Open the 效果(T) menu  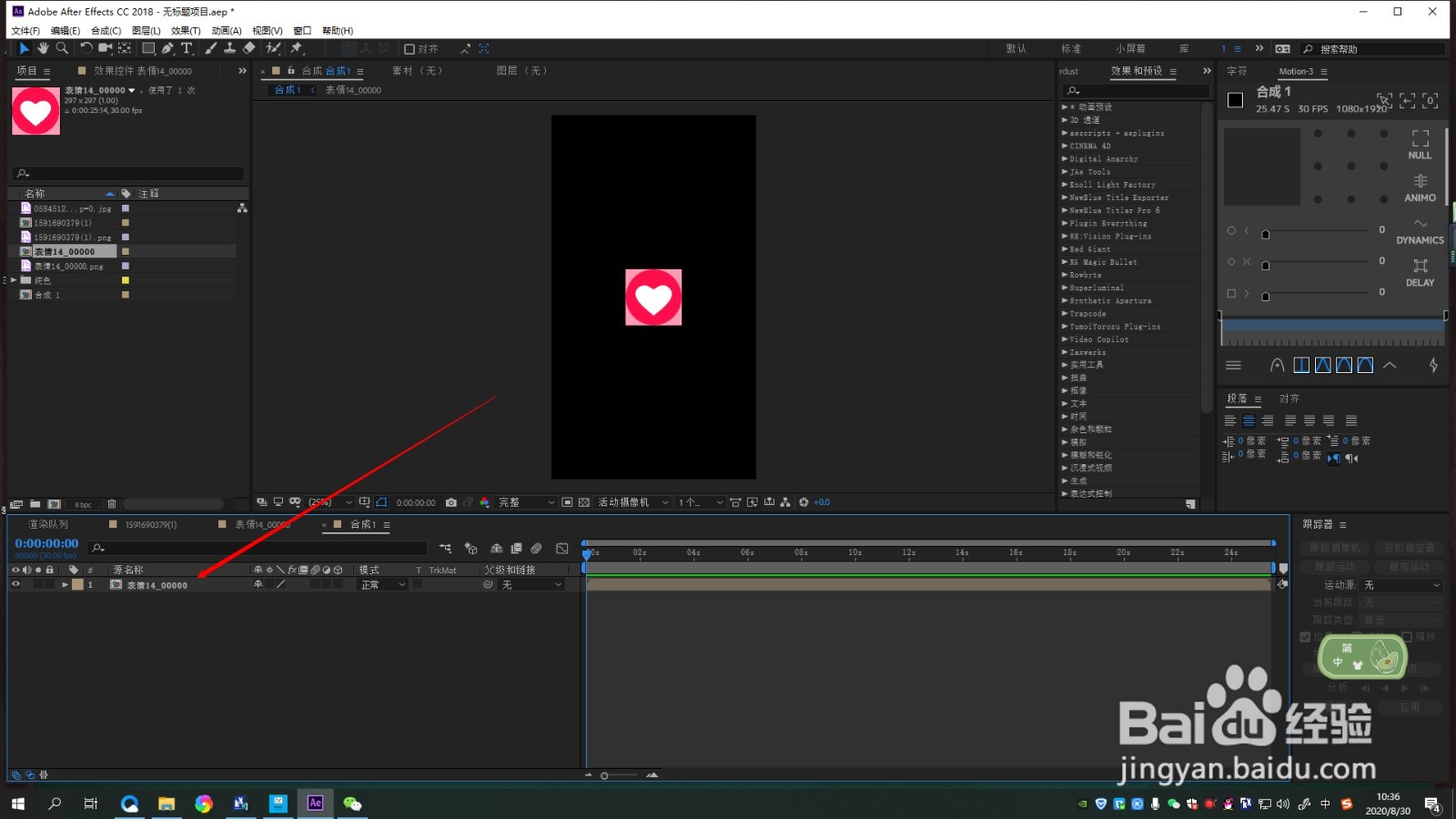tap(186, 31)
